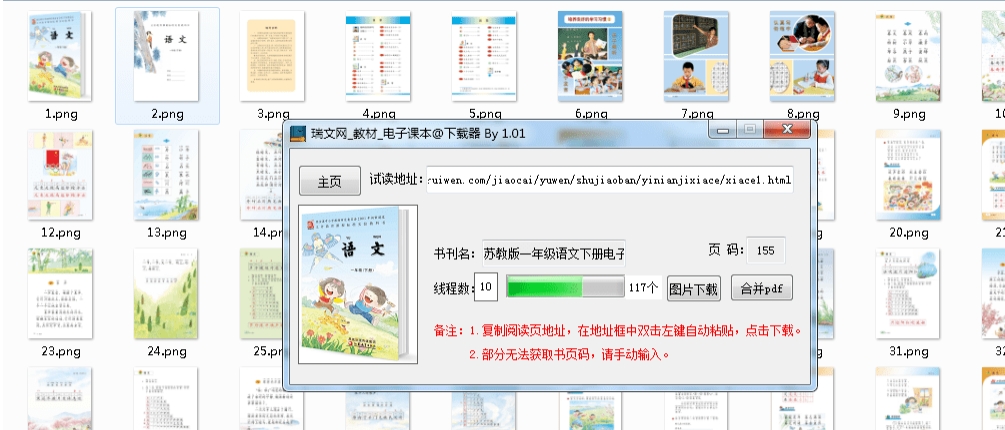The width and height of the screenshot is (1005, 430).
Task: Select 31.png thumbnail in folder
Action: pos(908,294)
